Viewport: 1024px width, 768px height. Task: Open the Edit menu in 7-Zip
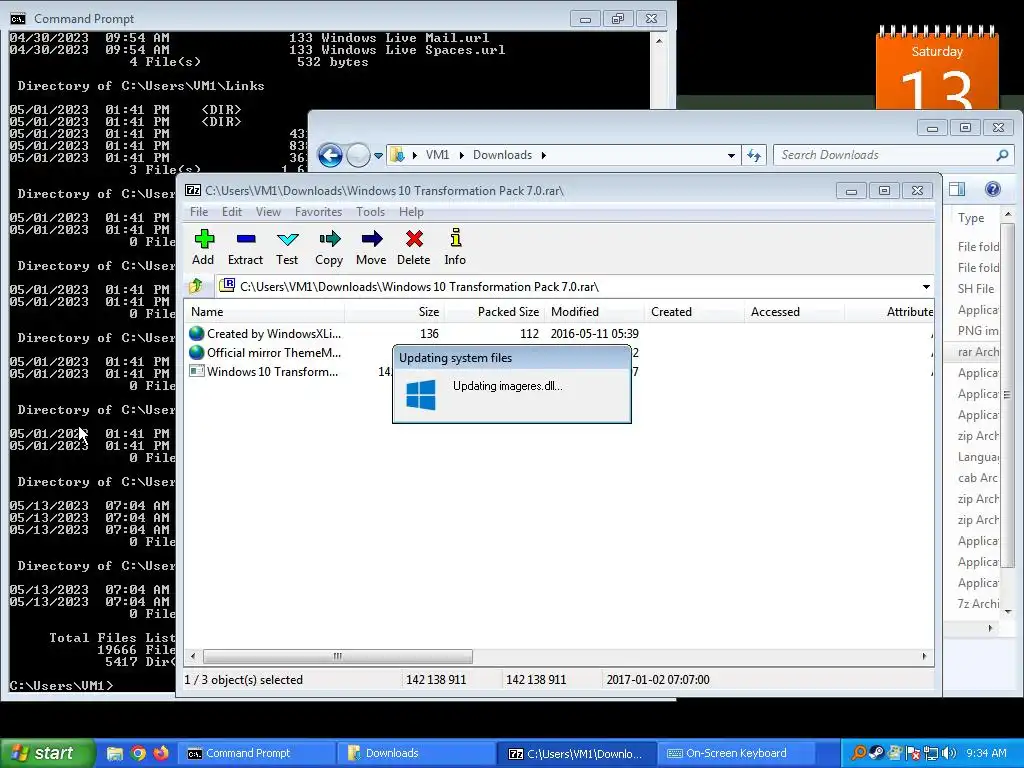[232, 212]
